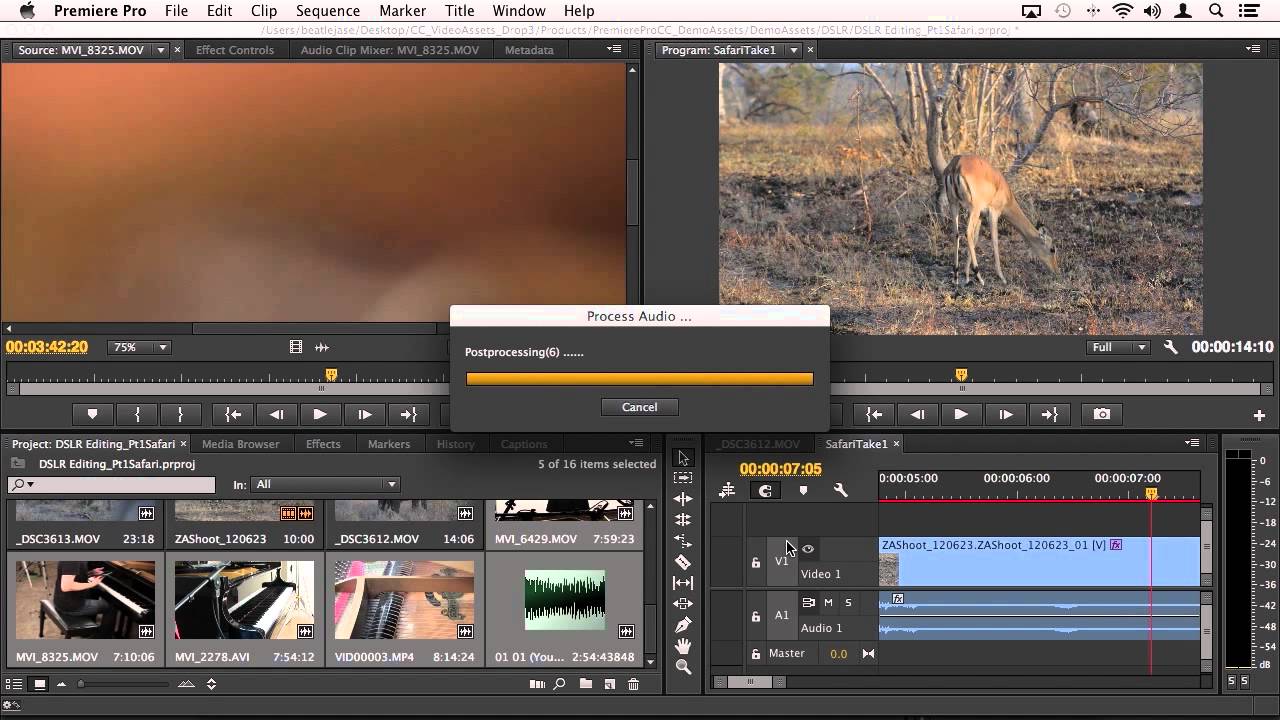This screenshot has width=1280, height=720.
Task: Select the Ripple Edit tool
Action: (683, 499)
